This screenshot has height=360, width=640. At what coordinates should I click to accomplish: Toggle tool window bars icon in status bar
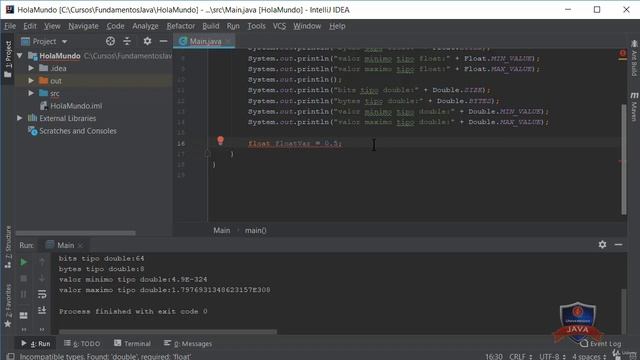pos(10,356)
